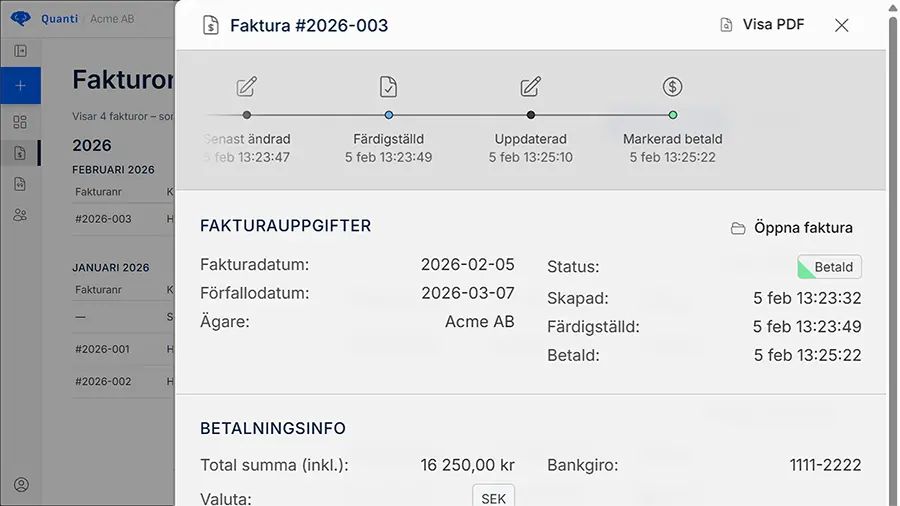900x506 pixels.
Task: Click the PDF file icon
Action: (726, 25)
